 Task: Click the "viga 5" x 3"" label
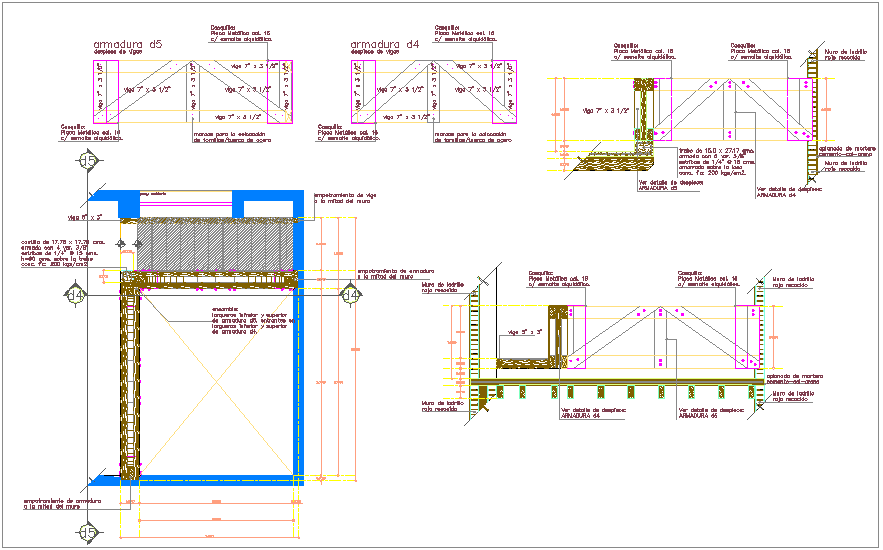tap(525, 331)
